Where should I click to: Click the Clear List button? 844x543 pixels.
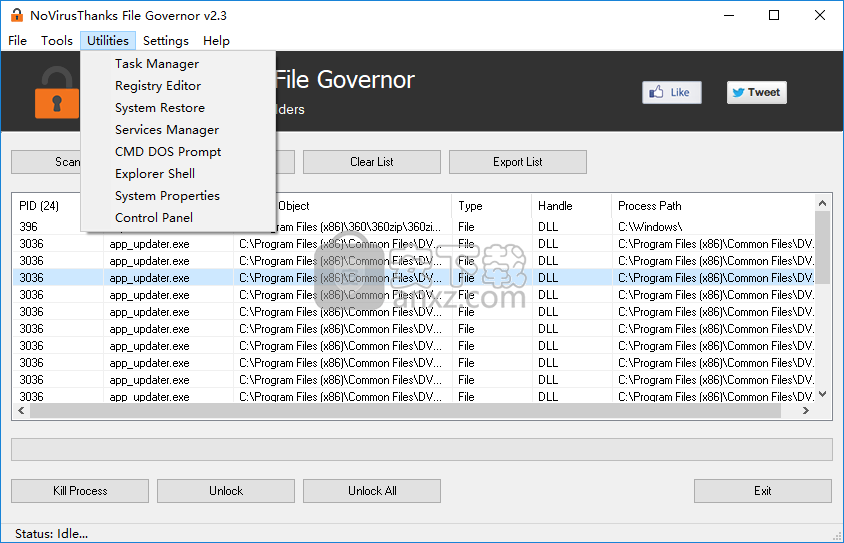(372, 162)
